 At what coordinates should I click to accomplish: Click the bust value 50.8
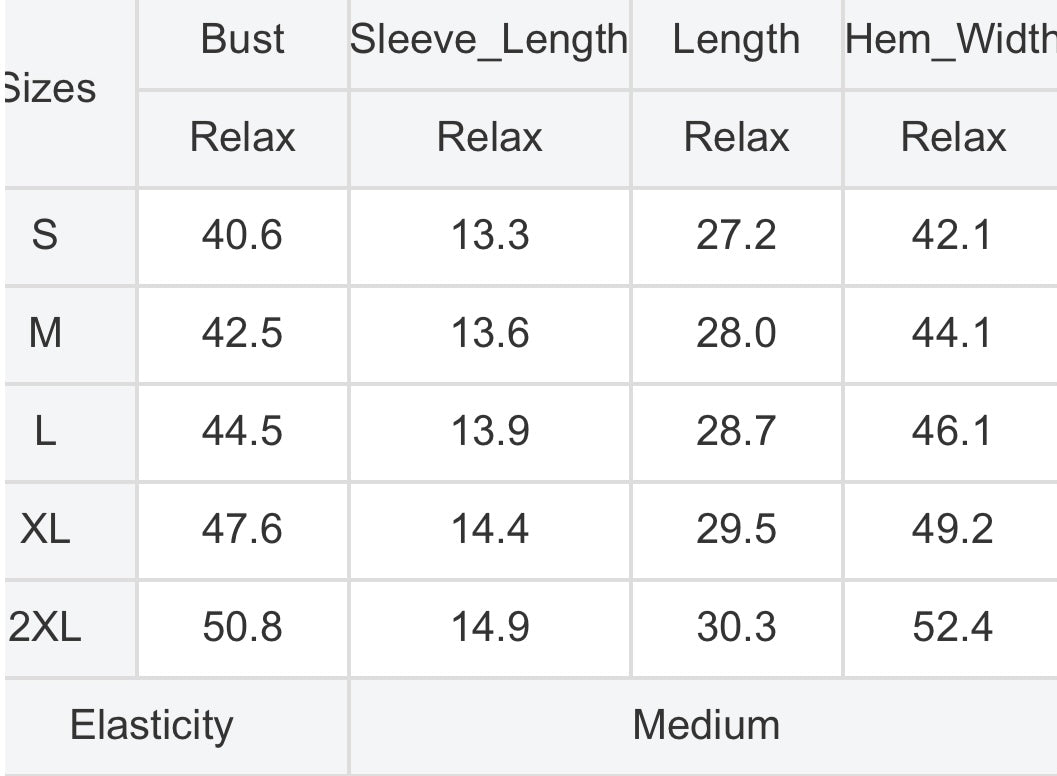coord(242,626)
